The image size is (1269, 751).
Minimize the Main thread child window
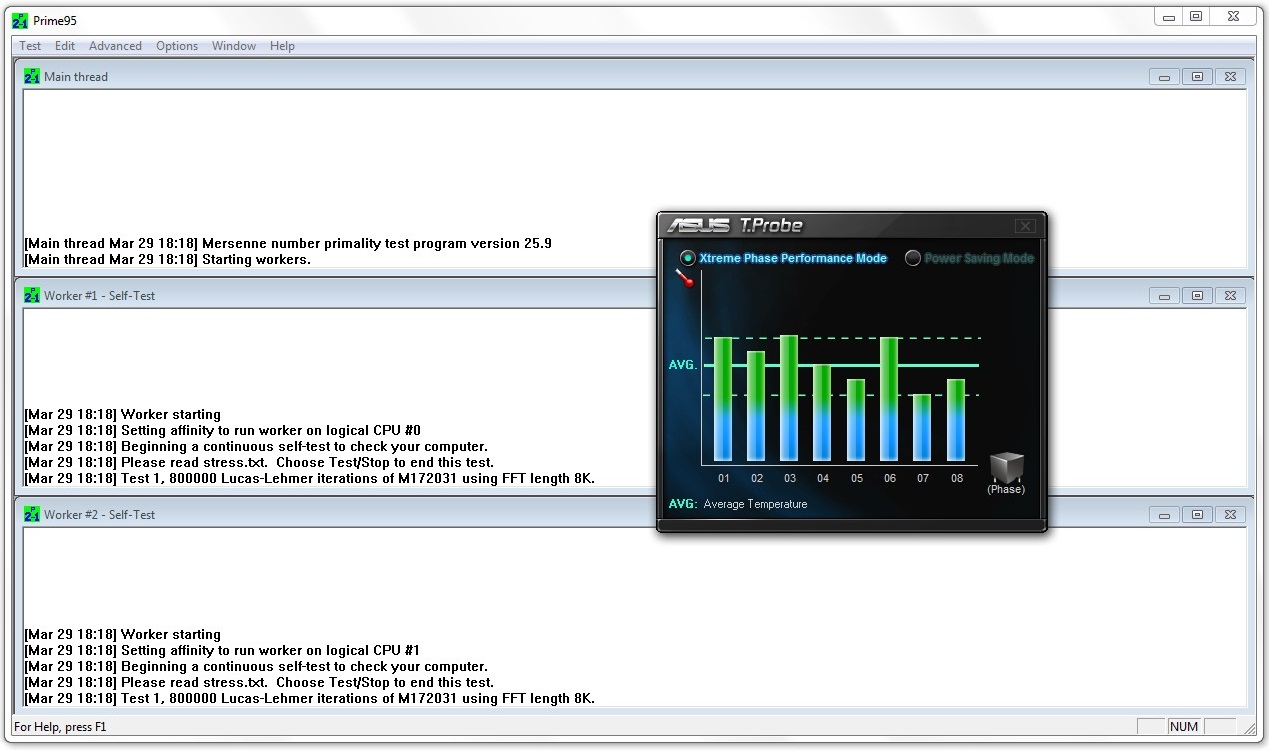point(1164,77)
